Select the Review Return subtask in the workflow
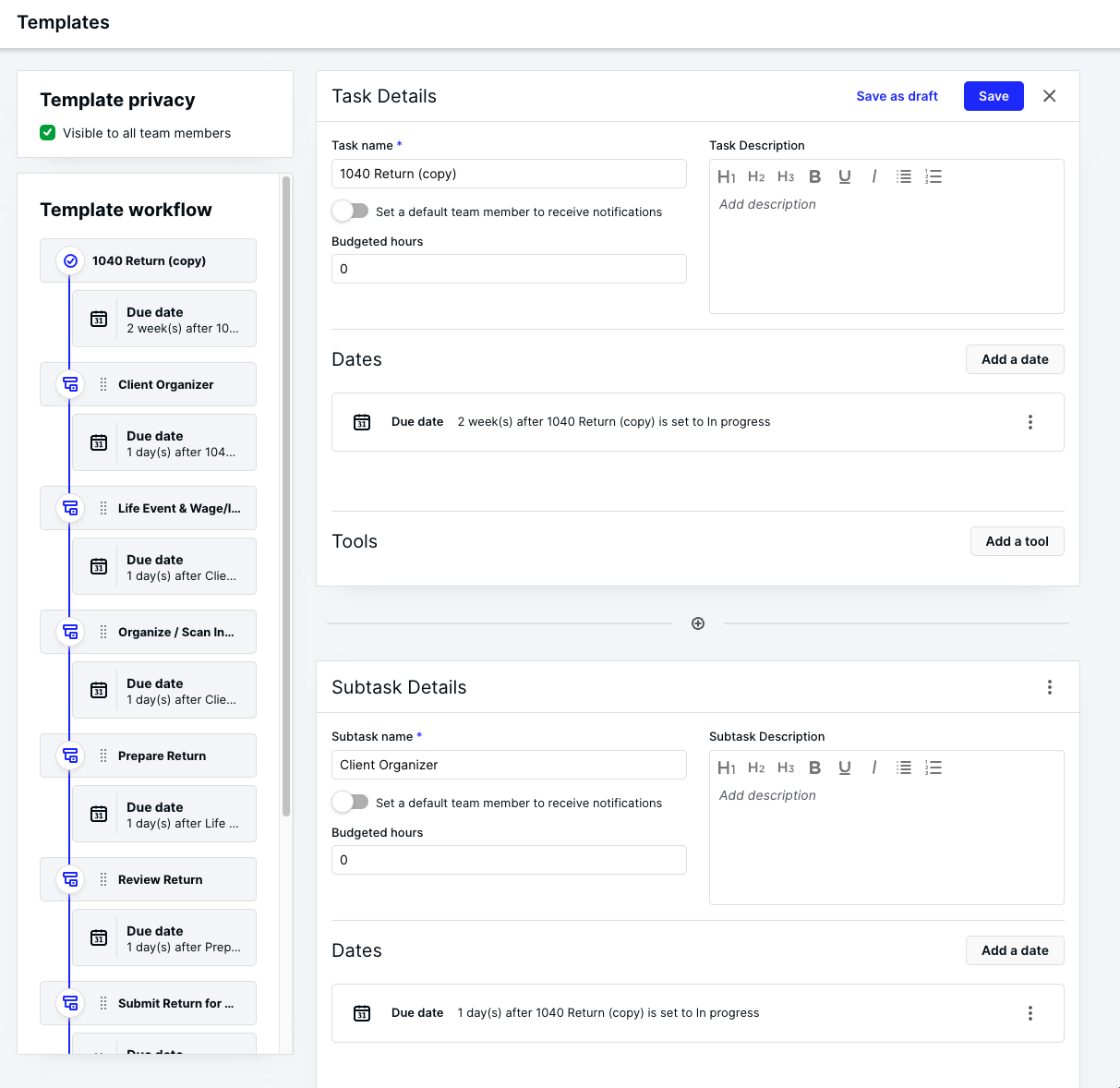Image resolution: width=1120 pixels, height=1088 pixels. pyautogui.click(x=160, y=879)
